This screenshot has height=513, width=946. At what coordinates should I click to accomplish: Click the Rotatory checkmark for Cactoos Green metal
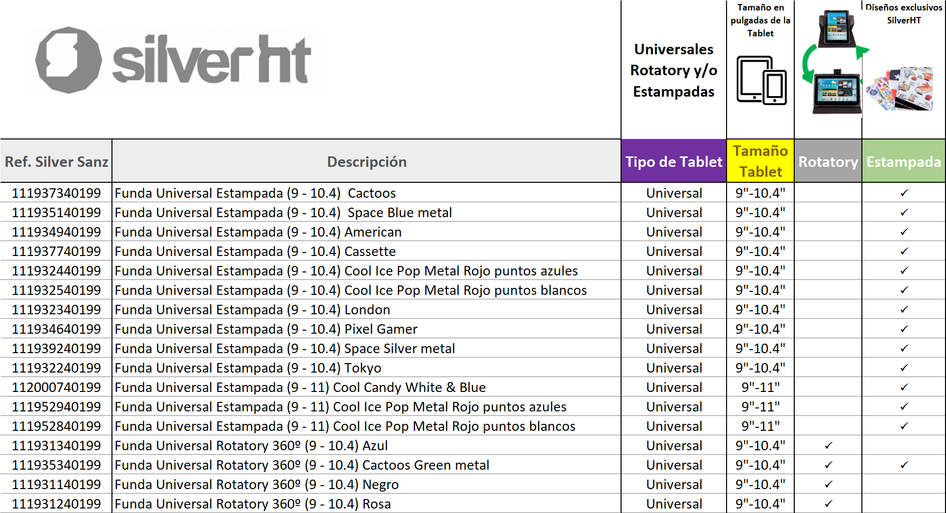coord(828,465)
